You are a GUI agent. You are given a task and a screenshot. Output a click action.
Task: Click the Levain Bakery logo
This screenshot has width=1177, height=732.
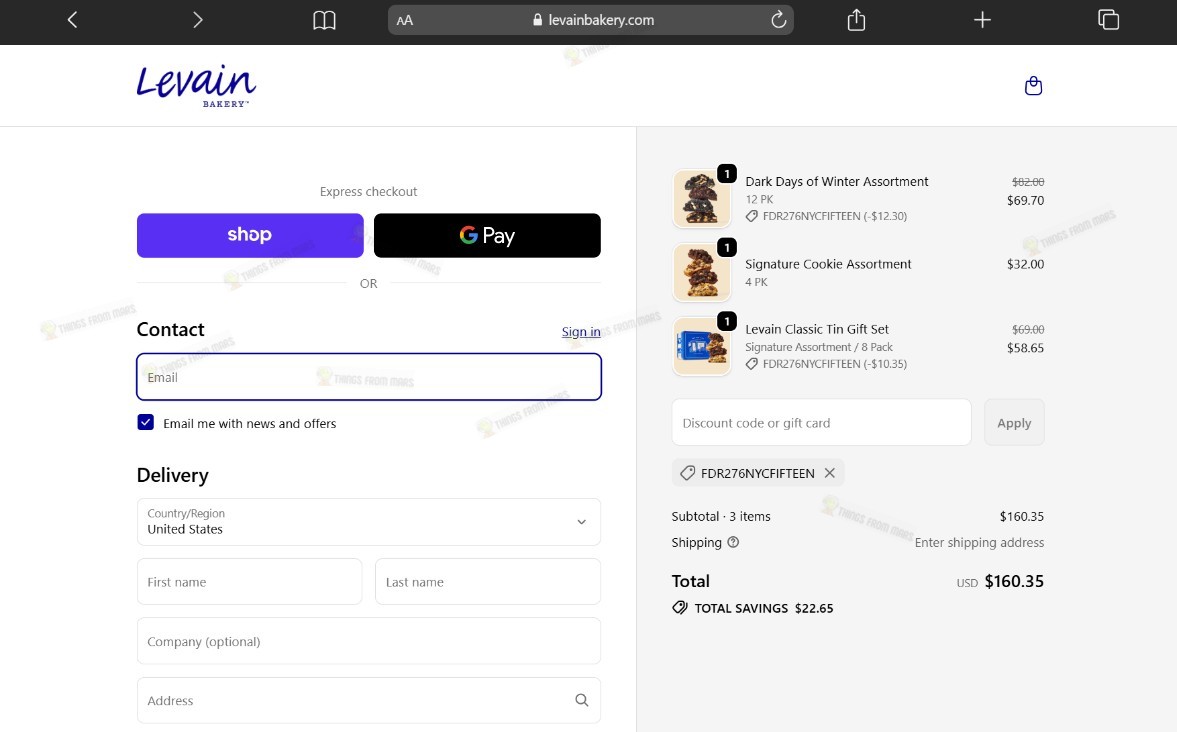pos(196,86)
